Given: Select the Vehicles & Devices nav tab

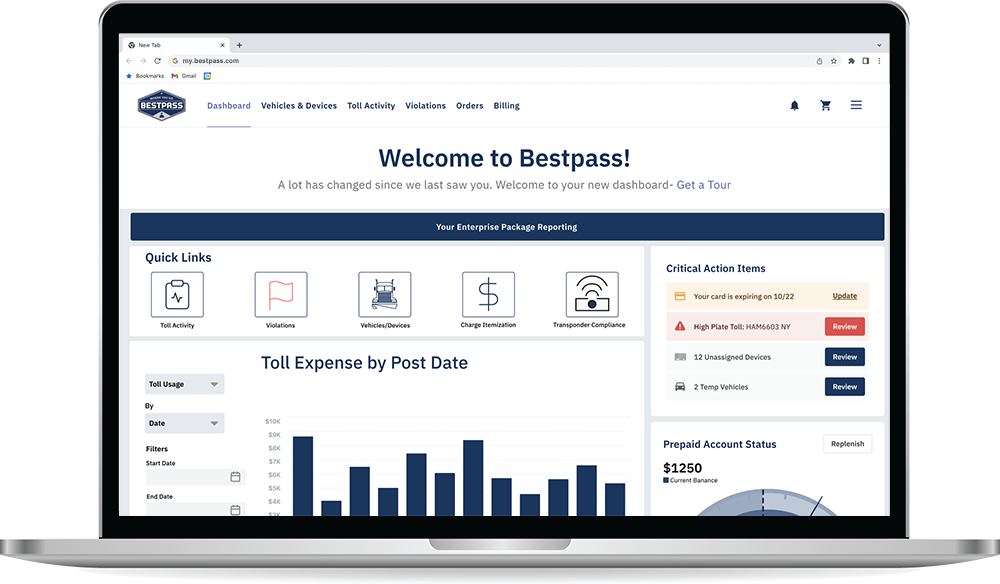Looking at the screenshot, I should pos(299,106).
